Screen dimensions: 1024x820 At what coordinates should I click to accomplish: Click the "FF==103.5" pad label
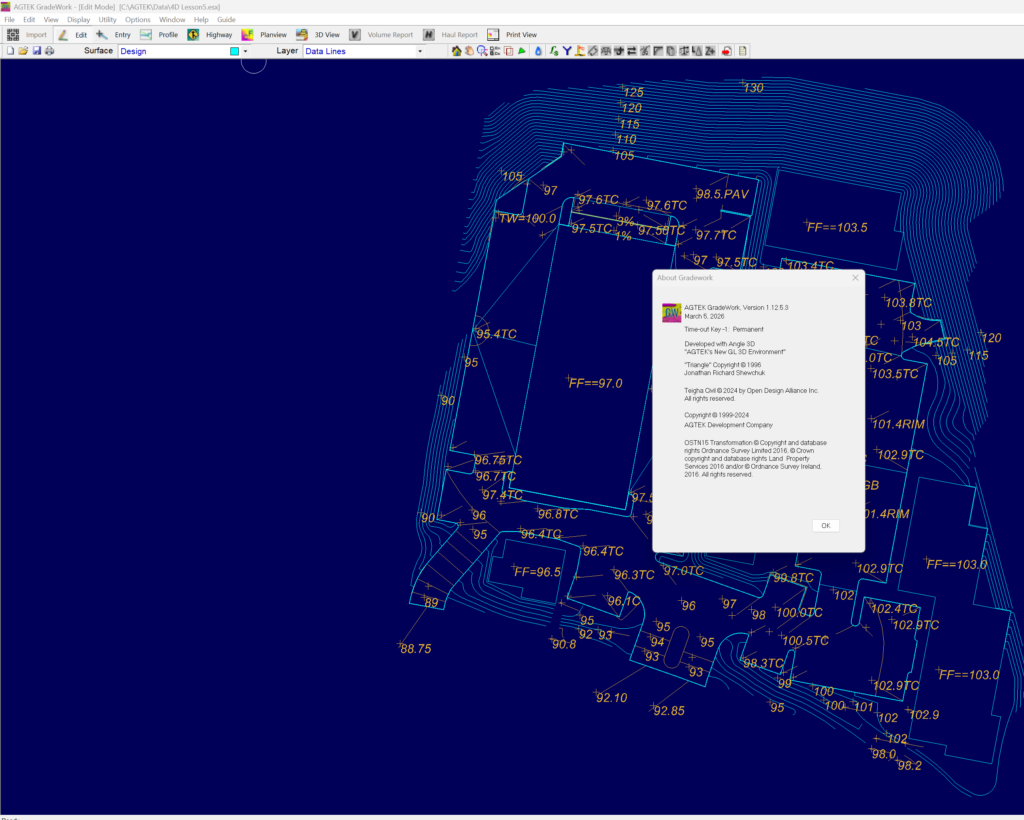837,228
